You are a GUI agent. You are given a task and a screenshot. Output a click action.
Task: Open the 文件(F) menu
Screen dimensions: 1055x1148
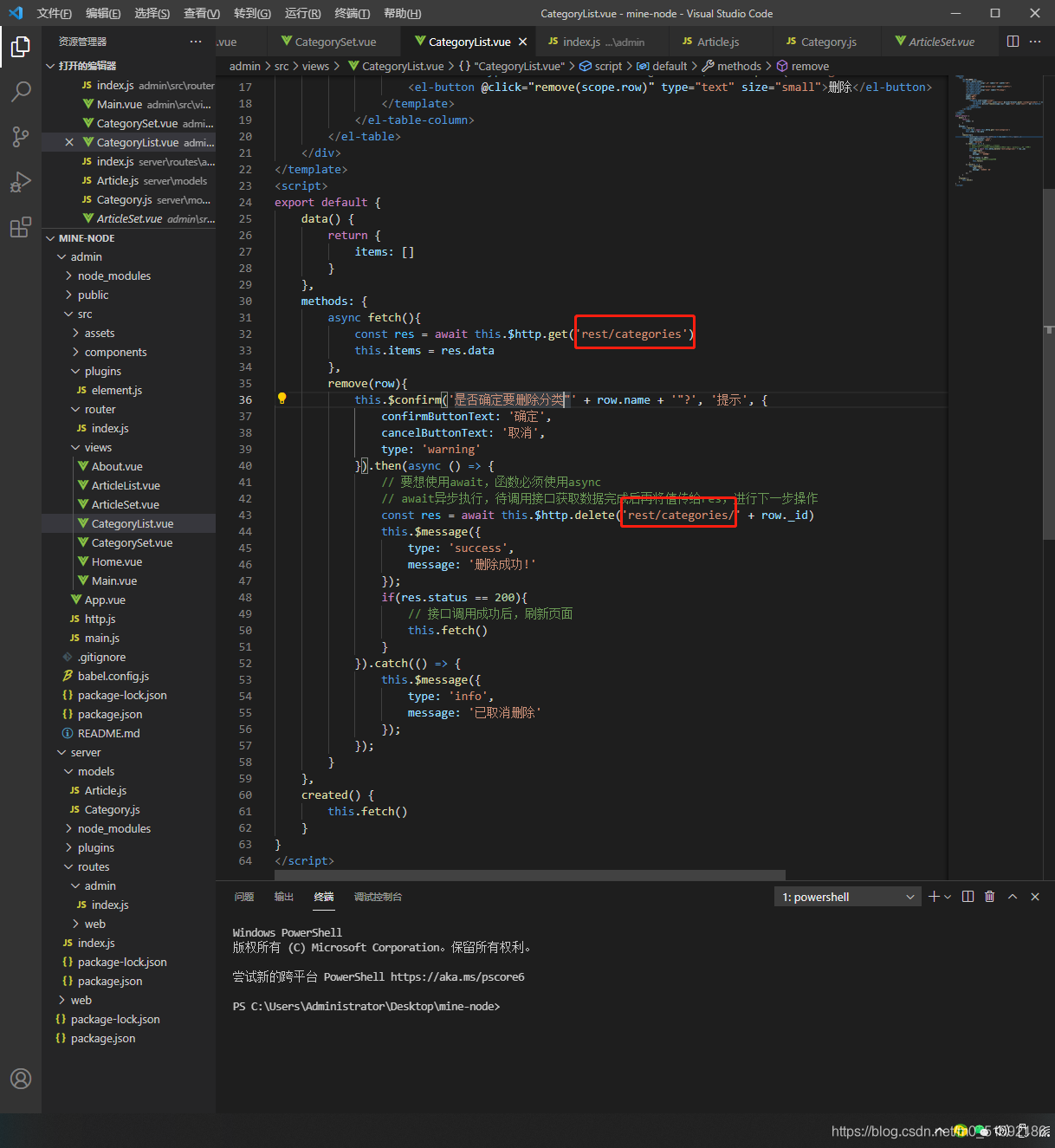pyautogui.click(x=55, y=13)
